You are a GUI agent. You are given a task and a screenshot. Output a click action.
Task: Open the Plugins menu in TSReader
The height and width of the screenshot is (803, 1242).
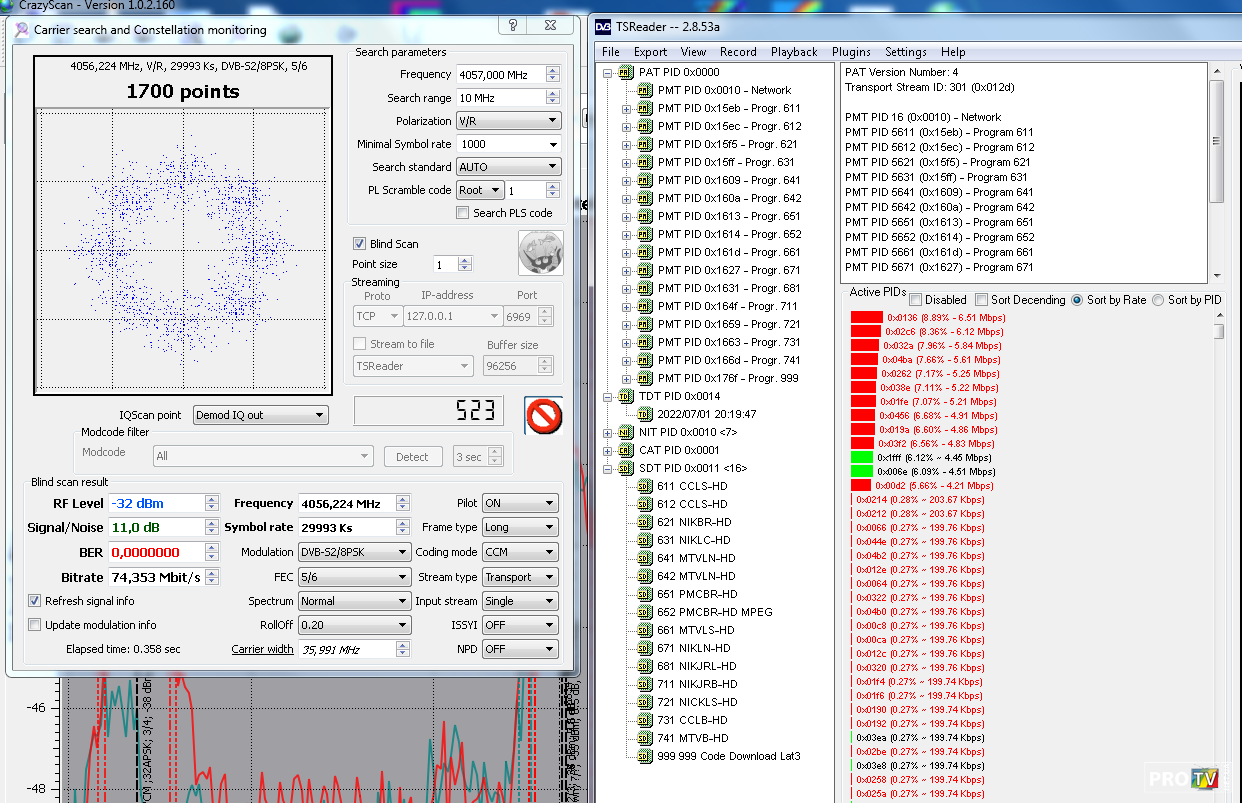(851, 52)
